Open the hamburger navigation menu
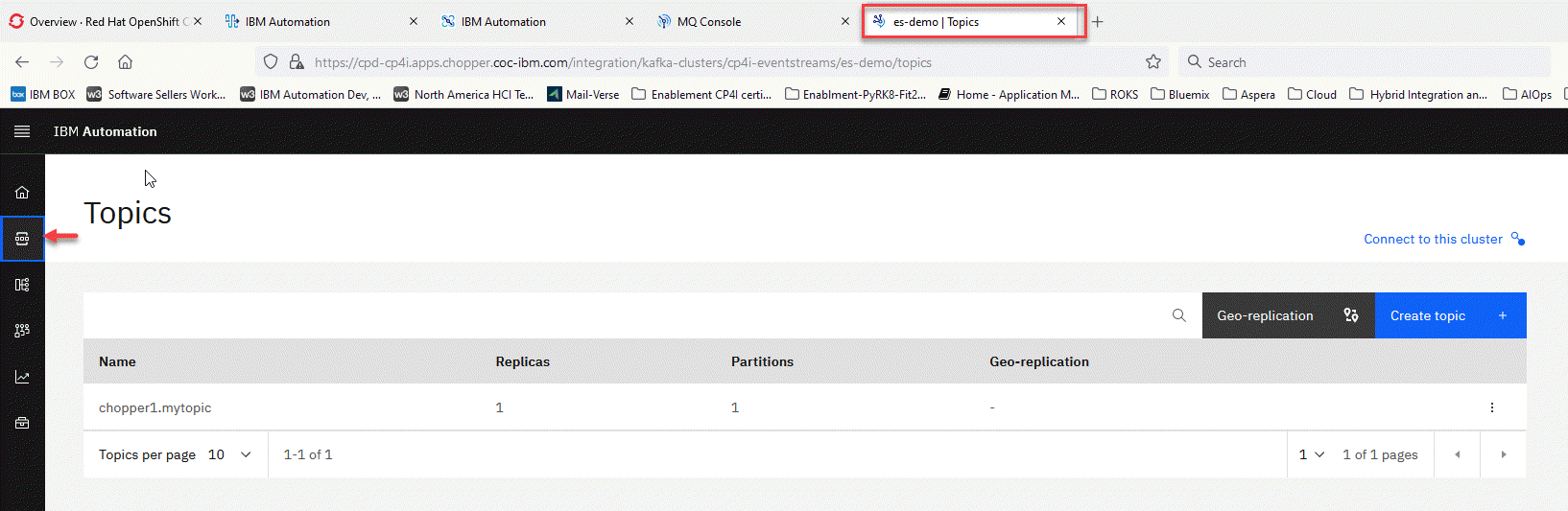Viewport: 1568px width, 511px height. click(x=22, y=131)
